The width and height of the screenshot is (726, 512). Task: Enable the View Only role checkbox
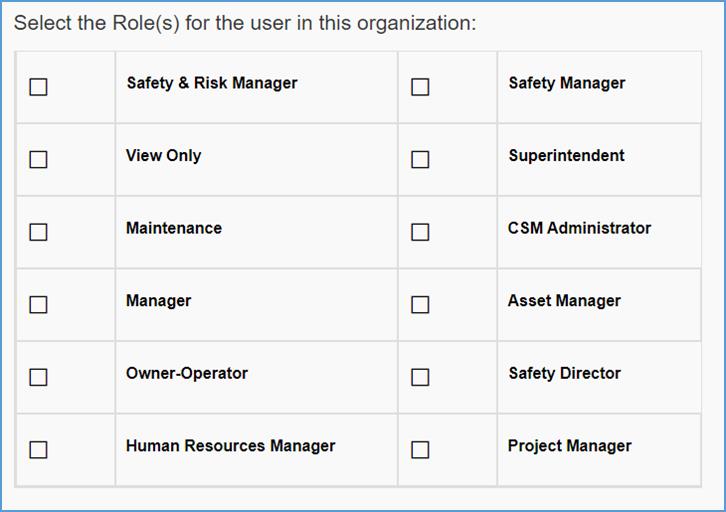38,159
